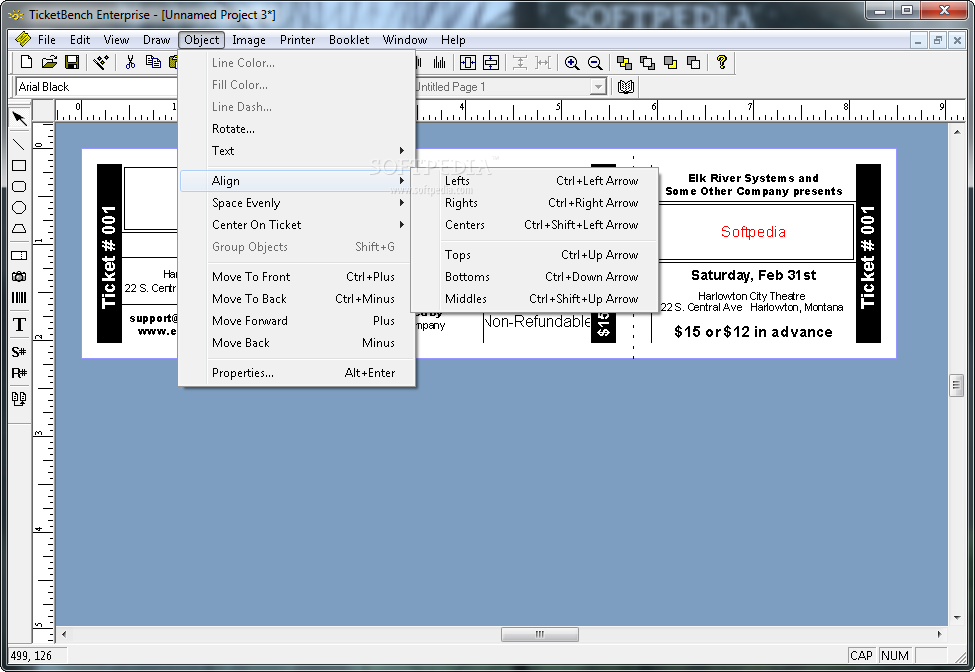The height and width of the screenshot is (672, 975).
Task: Open the Help menu
Action: pos(453,40)
